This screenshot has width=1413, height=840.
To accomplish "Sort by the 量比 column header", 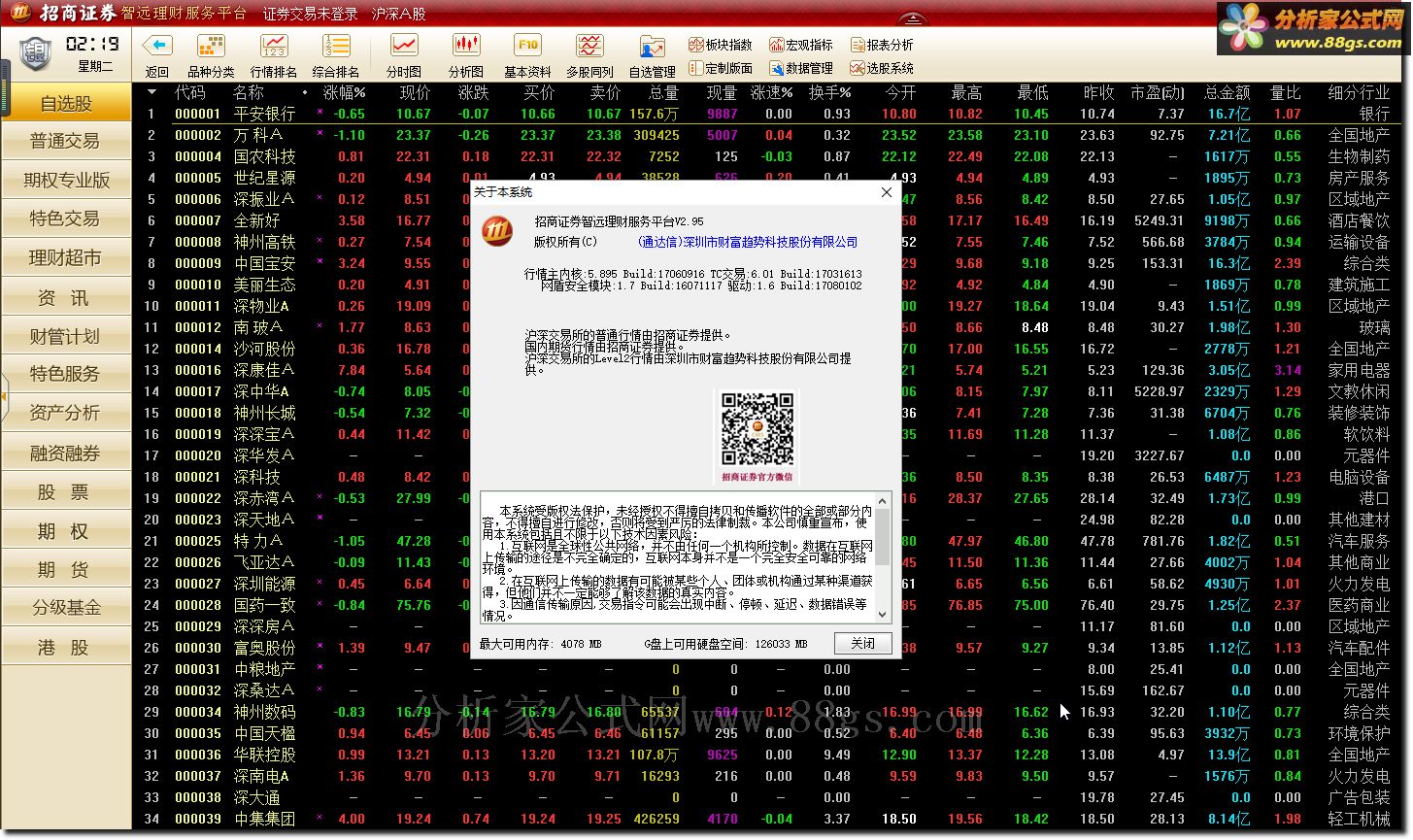I will click(1286, 92).
